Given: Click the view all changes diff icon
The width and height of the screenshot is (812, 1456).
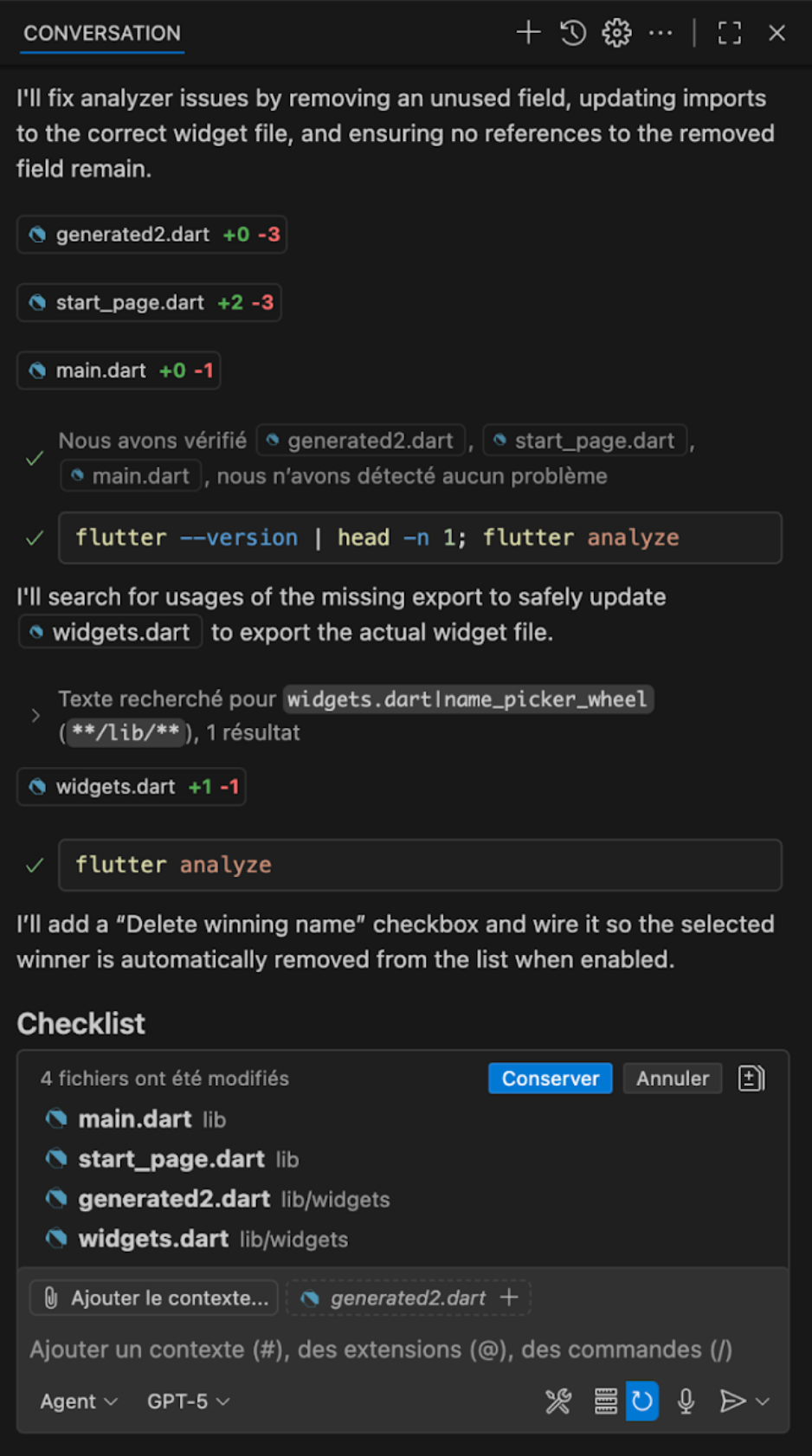Looking at the screenshot, I should pyautogui.click(x=751, y=1079).
